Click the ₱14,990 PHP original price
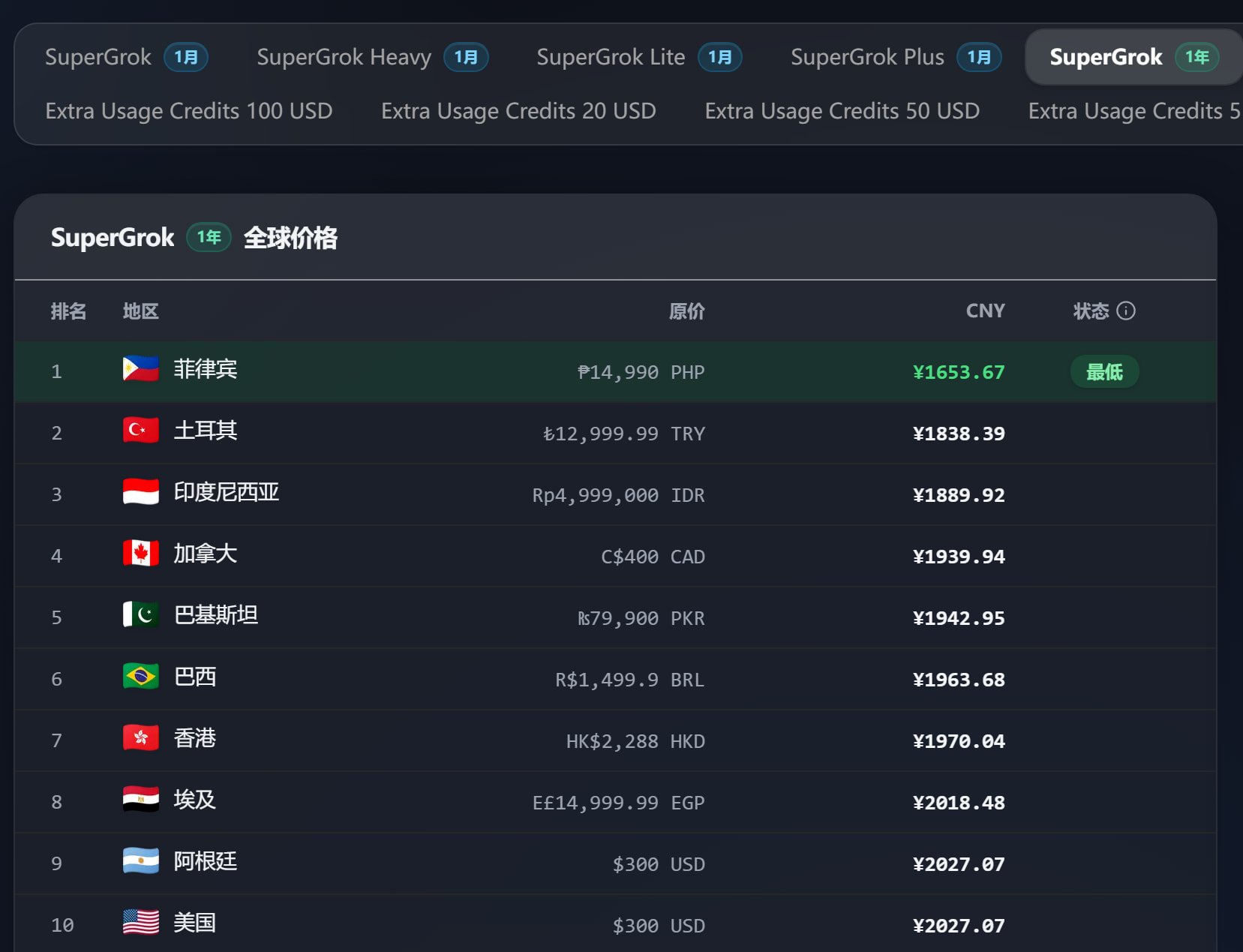This screenshot has height=952, width=1243. tap(641, 372)
